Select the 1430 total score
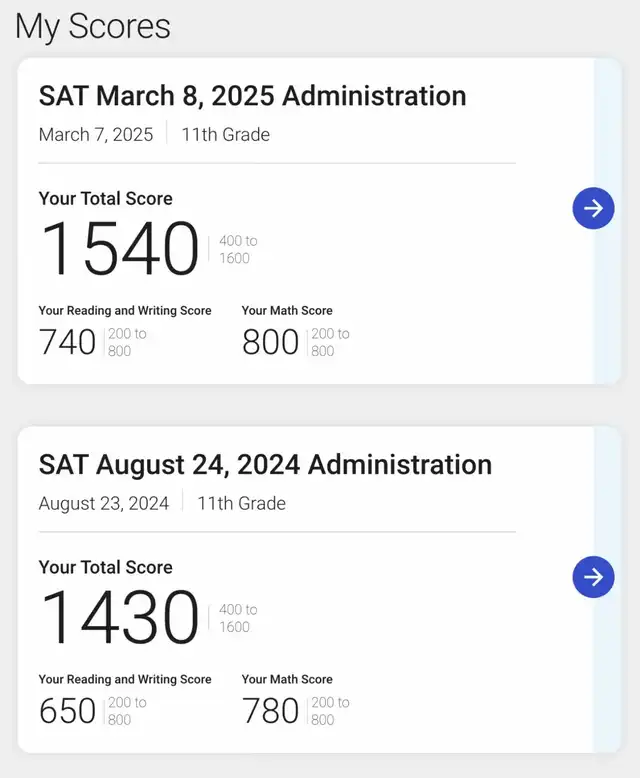640x778 pixels. tap(120, 617)
